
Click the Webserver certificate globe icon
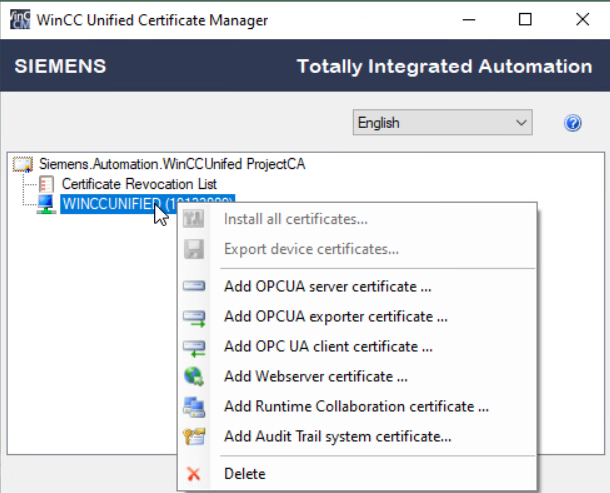[x=194, y=377]
